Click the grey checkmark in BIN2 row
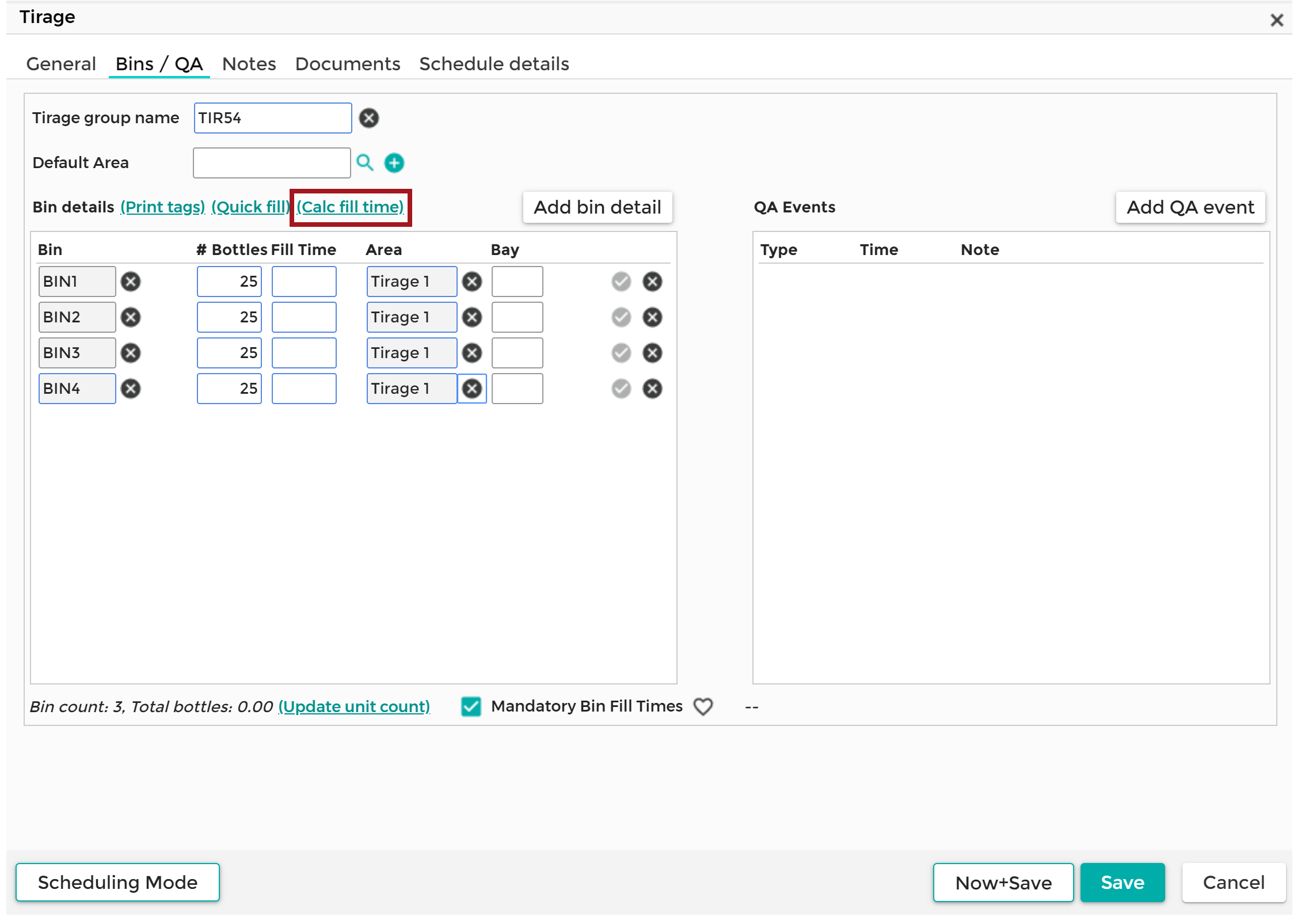This screenshot has width=1301, height=924. (x=621, y=317)
